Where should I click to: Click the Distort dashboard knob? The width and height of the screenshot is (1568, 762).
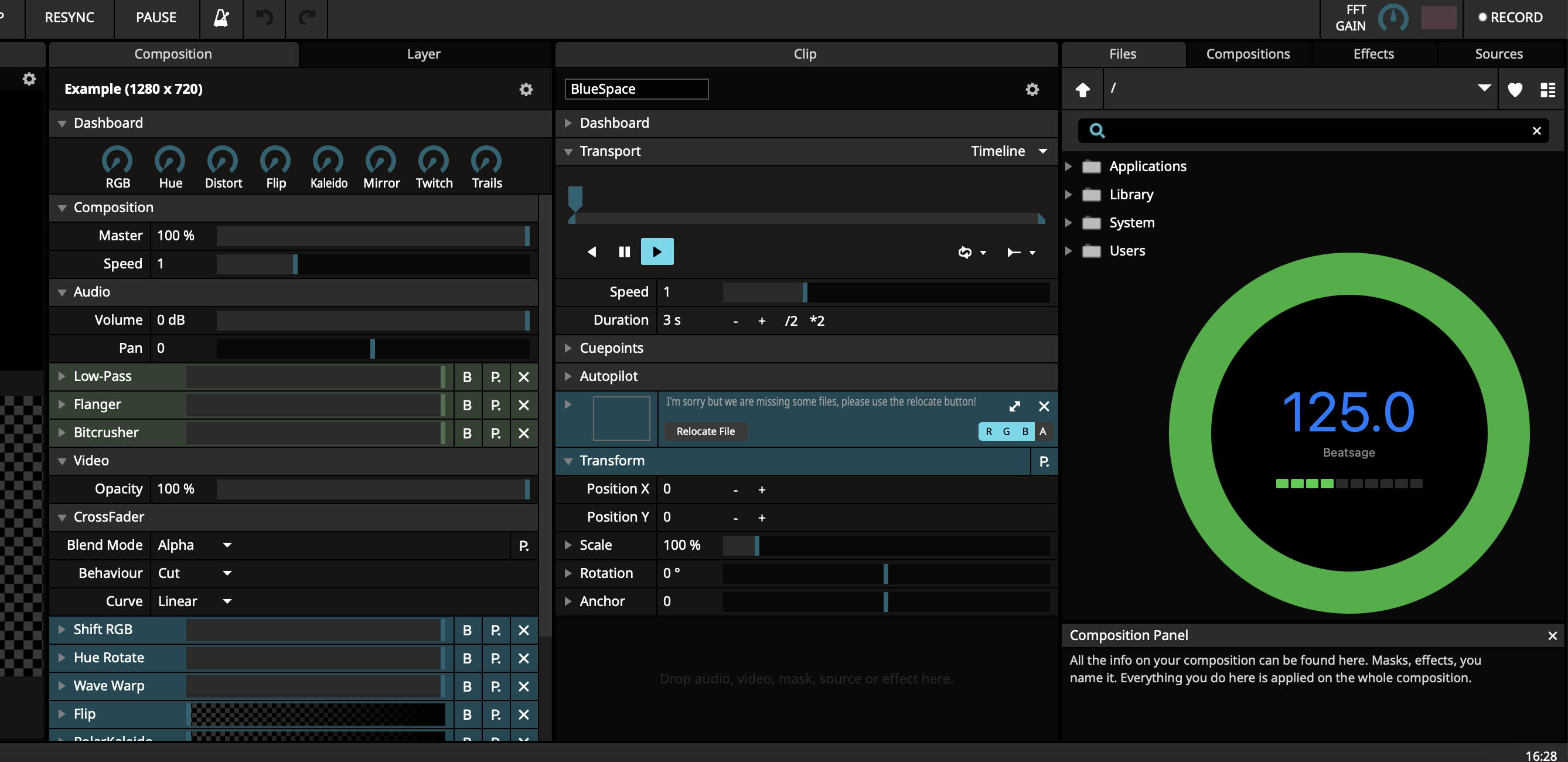point(223,160)
